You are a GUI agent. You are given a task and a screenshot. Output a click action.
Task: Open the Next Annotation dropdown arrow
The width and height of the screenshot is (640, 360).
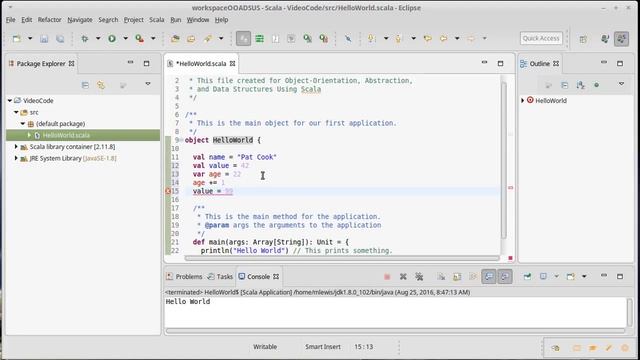tap(386, 39)
